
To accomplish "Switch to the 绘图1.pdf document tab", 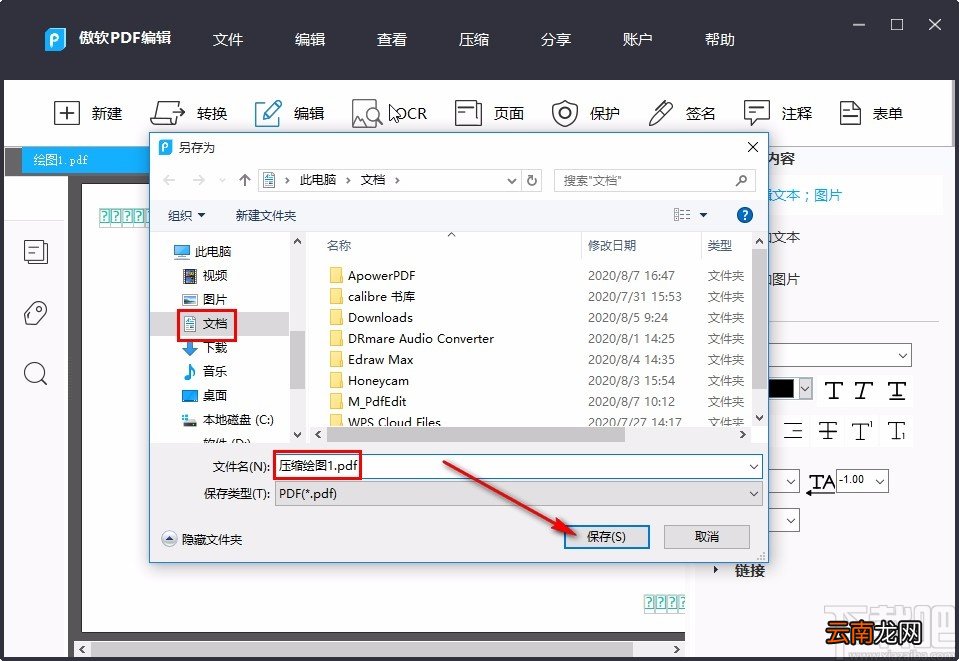I will click(x=86, y=160).
